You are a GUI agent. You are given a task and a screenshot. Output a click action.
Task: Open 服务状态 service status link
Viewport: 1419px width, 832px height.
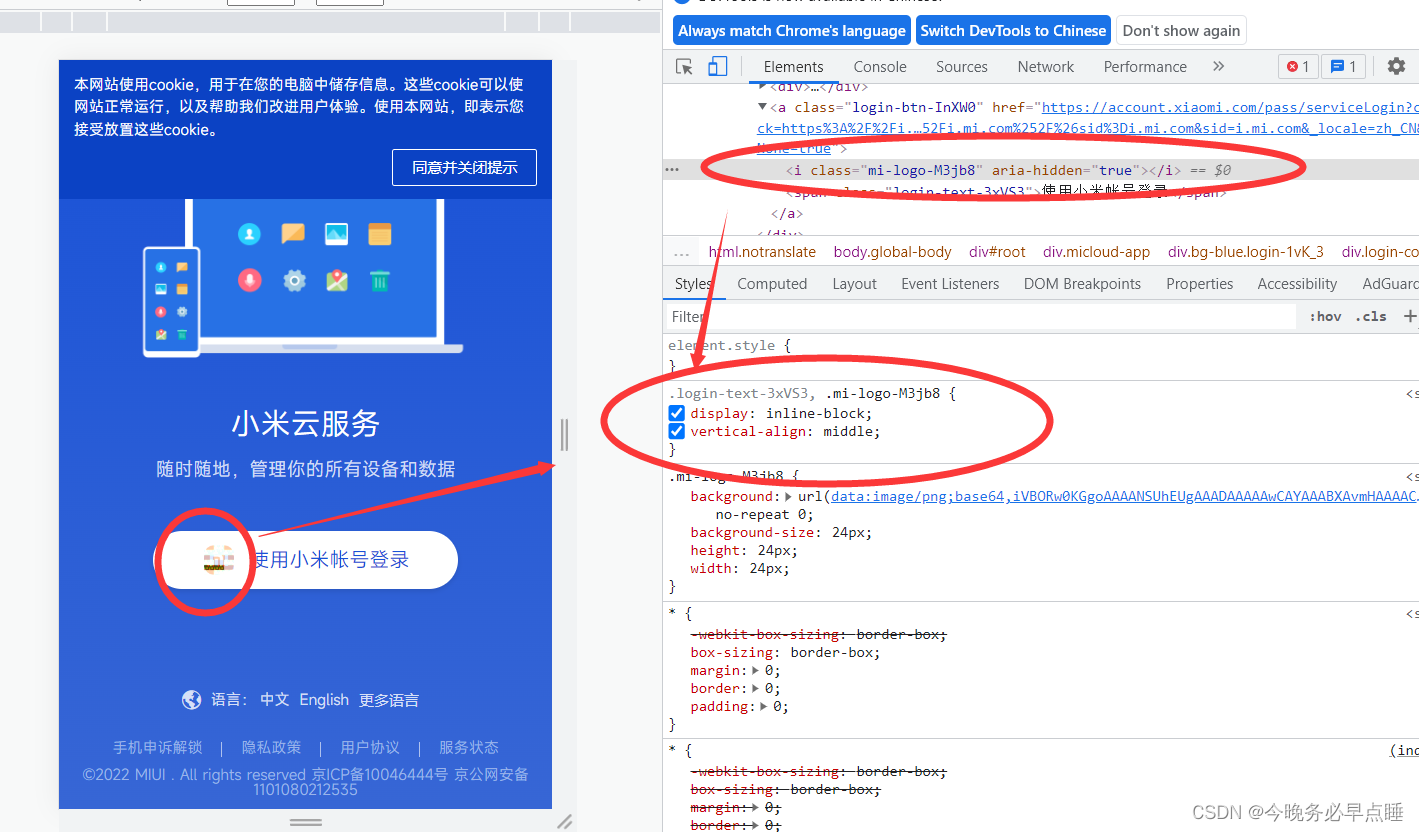click(468, 747)
